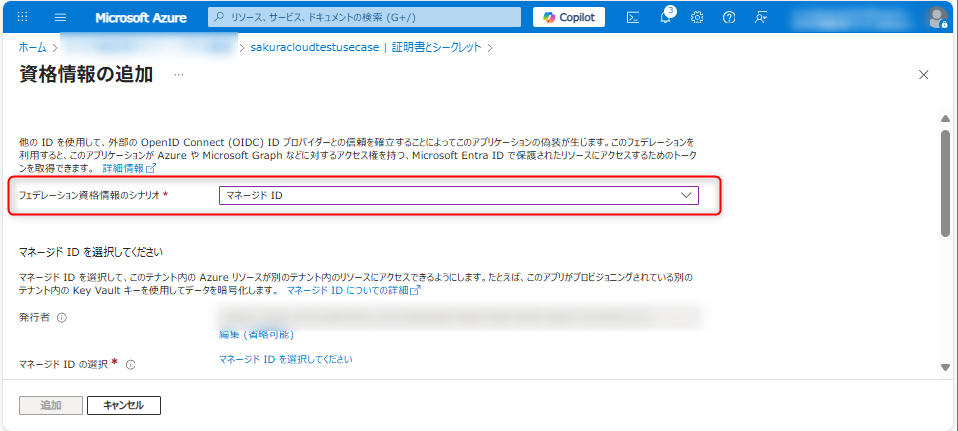The height and width of the screenshot is (431, 958).
Task: Open the Azure portal hamburger menu
Action: pyautogui.click(x=60, y=17)
